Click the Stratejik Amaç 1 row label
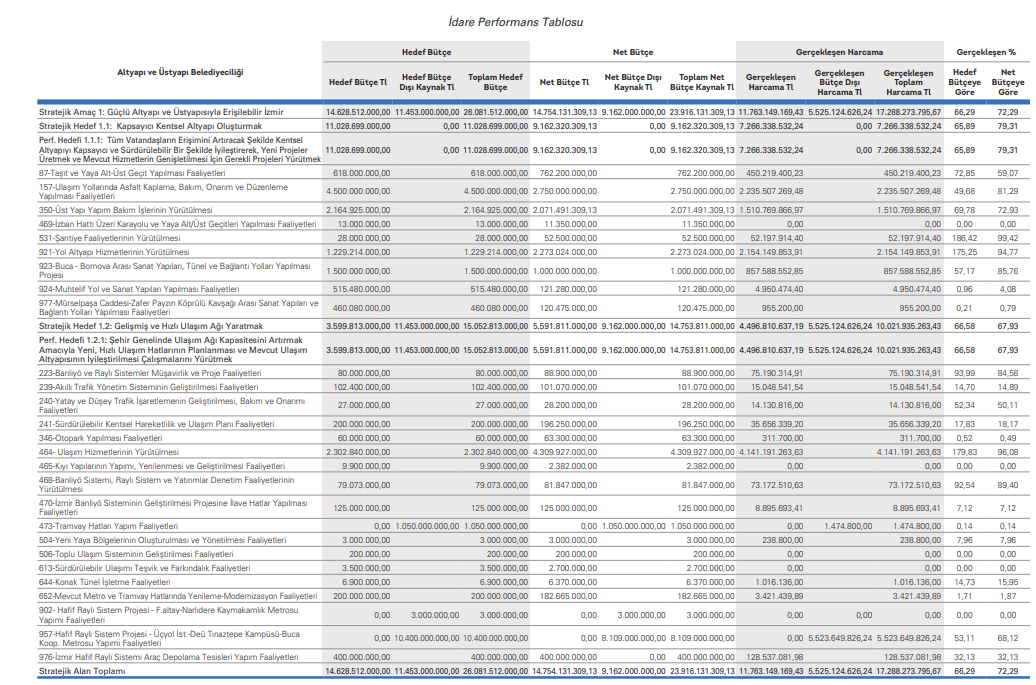The image size is (1036, 685). tap(161, 112)
